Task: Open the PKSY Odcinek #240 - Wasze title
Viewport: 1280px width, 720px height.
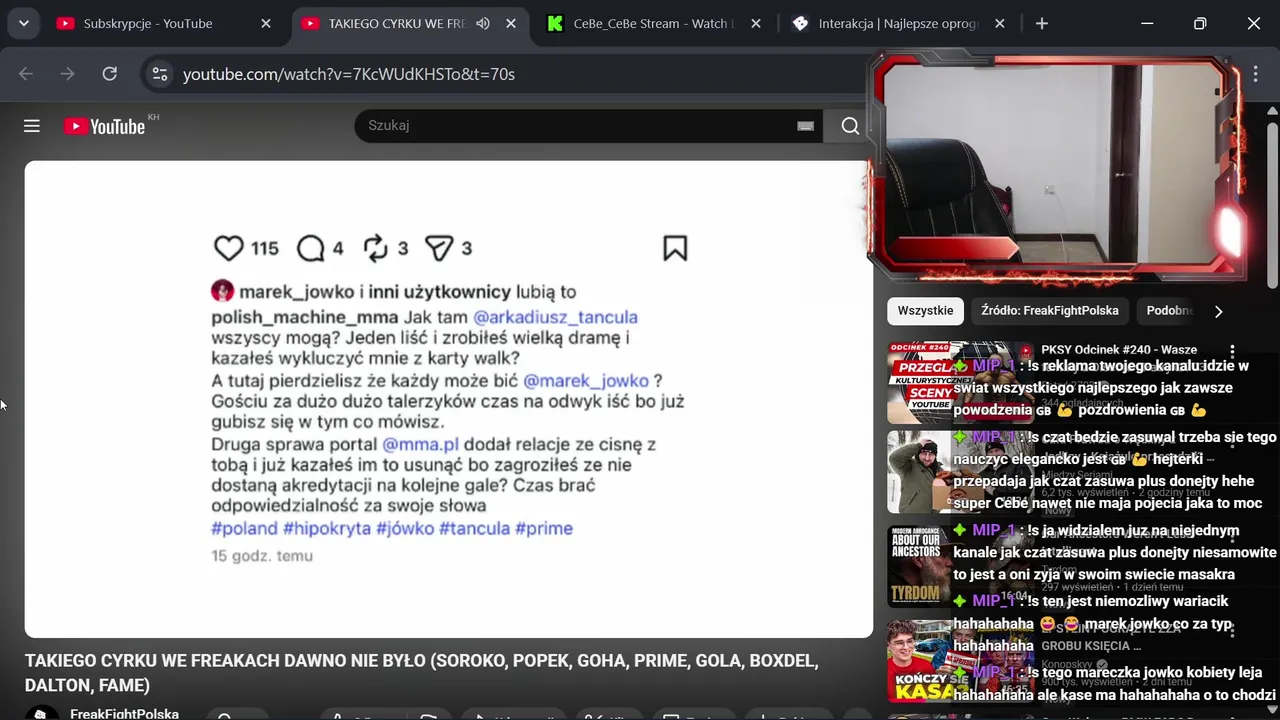Action: pos(1119,350)
